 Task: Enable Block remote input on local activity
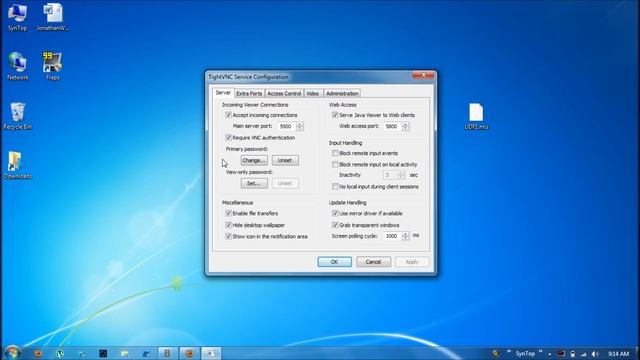click(335, 164)
